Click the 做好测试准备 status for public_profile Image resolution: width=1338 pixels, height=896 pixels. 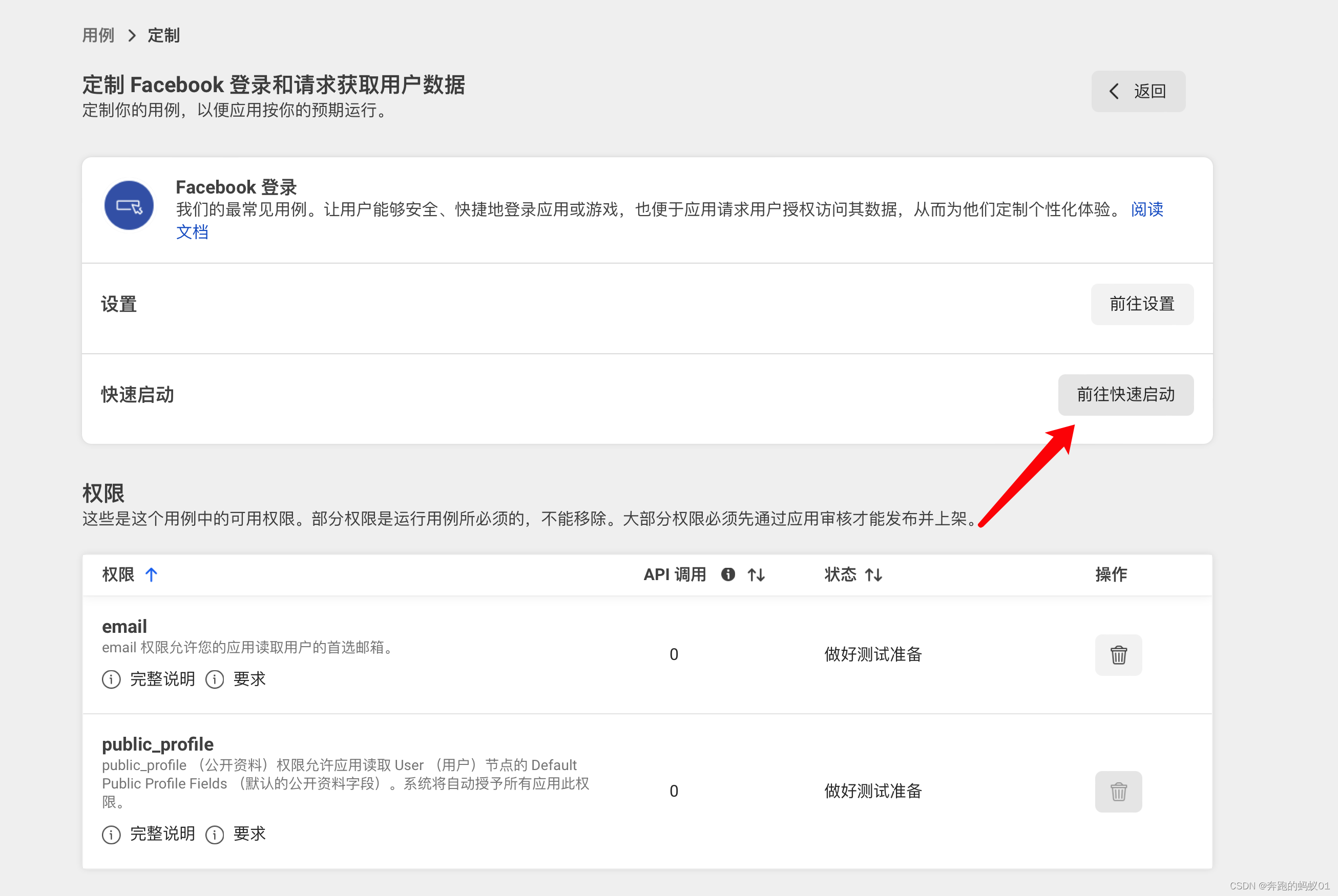click(x=873, y=791)
